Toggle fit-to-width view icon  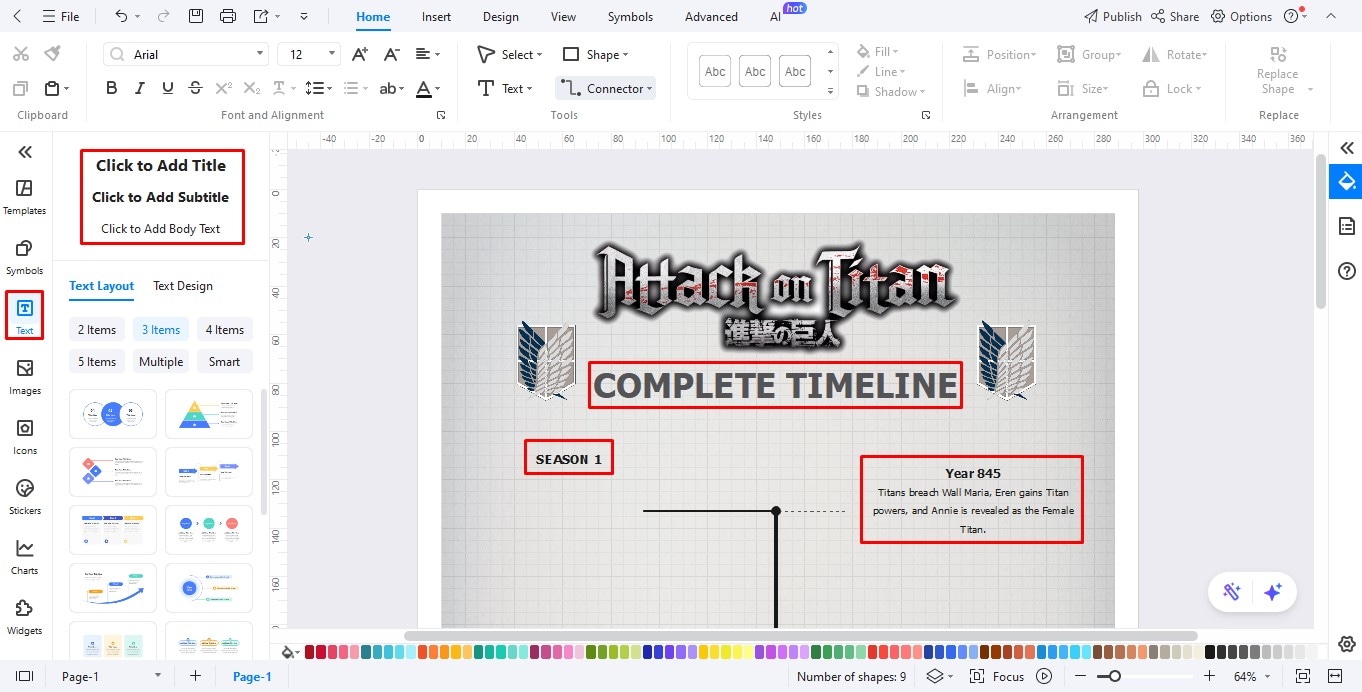1334,676
